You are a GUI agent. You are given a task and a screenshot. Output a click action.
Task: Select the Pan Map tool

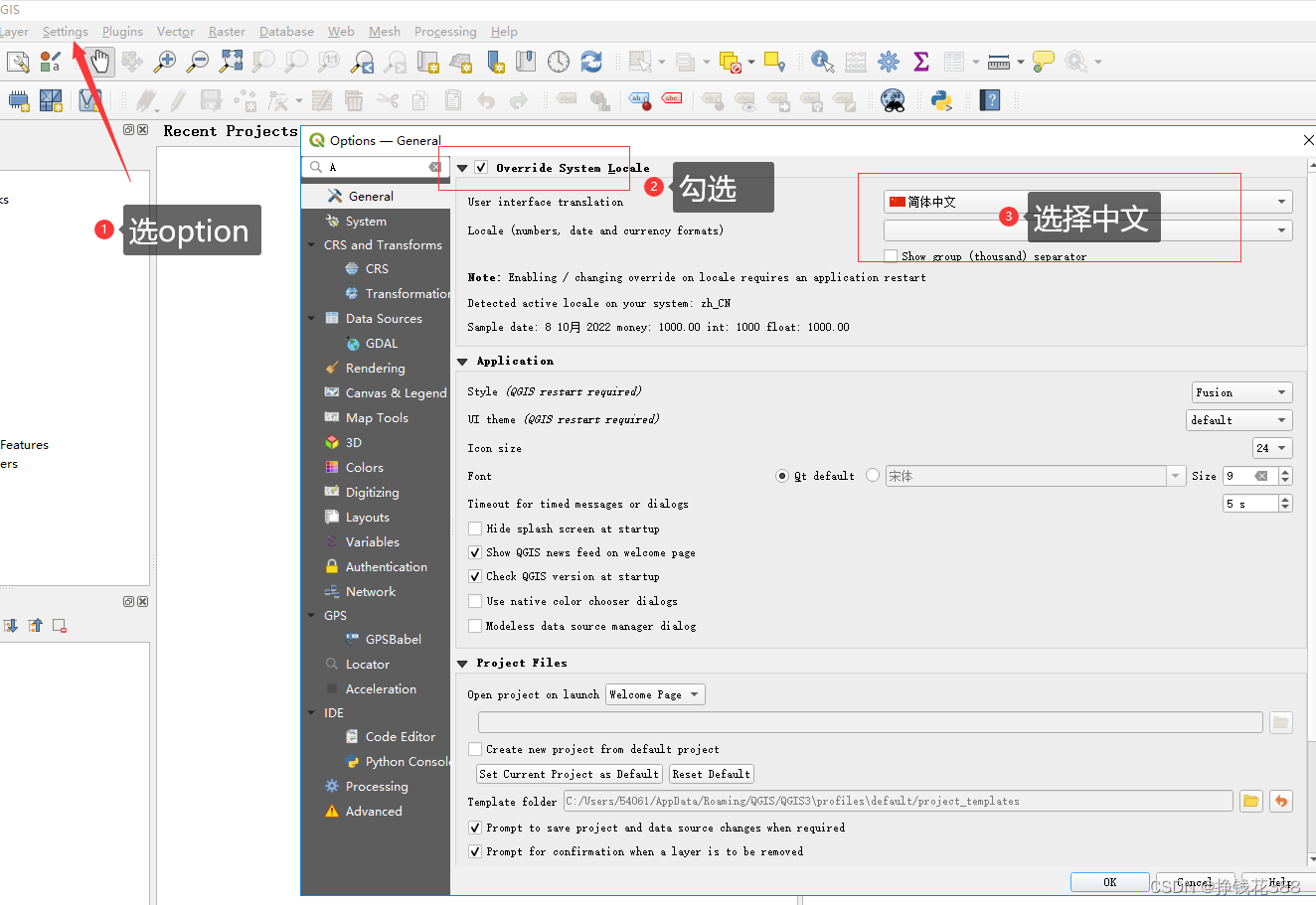pos(98,61)
